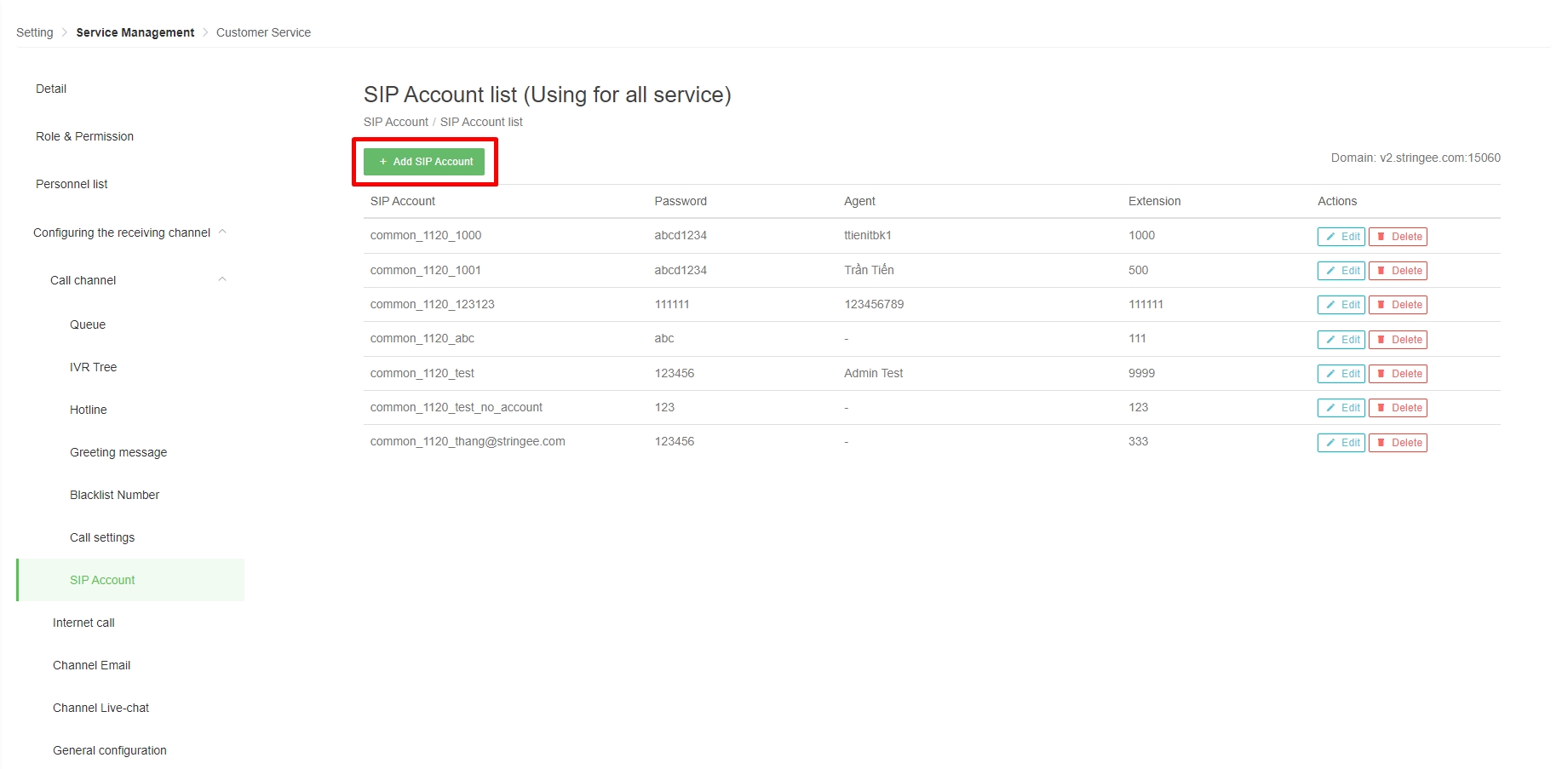Edit the common_1120_1000 SIP account
This screenshot has width=1568, height=769.
coord(1341,237)
